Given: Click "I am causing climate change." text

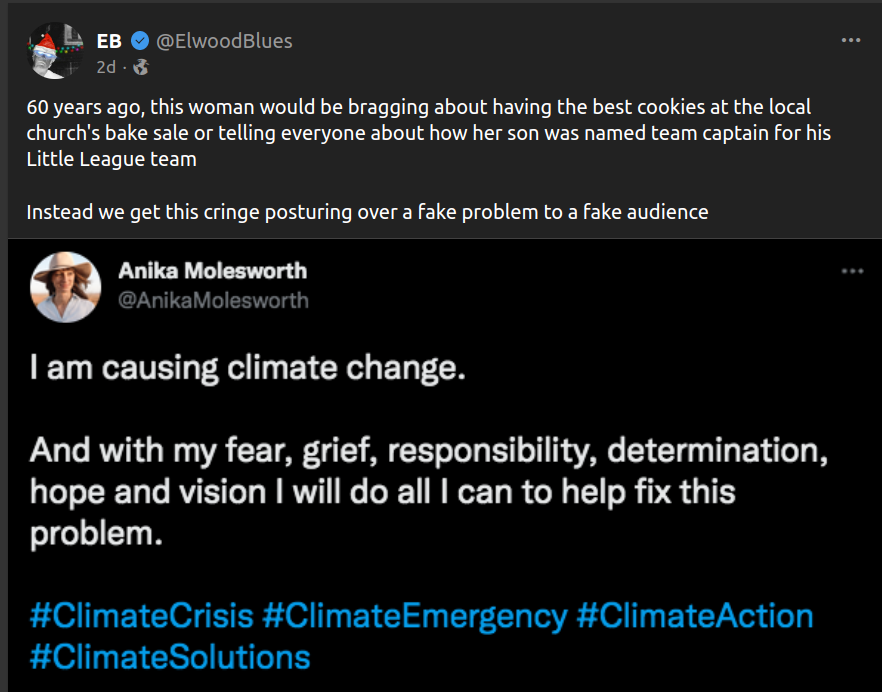Looking at the screenshot, I should 247,369.
